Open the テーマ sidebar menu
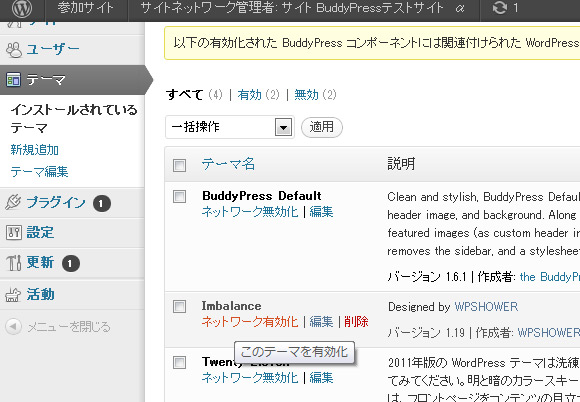This screenshot has height=402, width=580. 46,80
